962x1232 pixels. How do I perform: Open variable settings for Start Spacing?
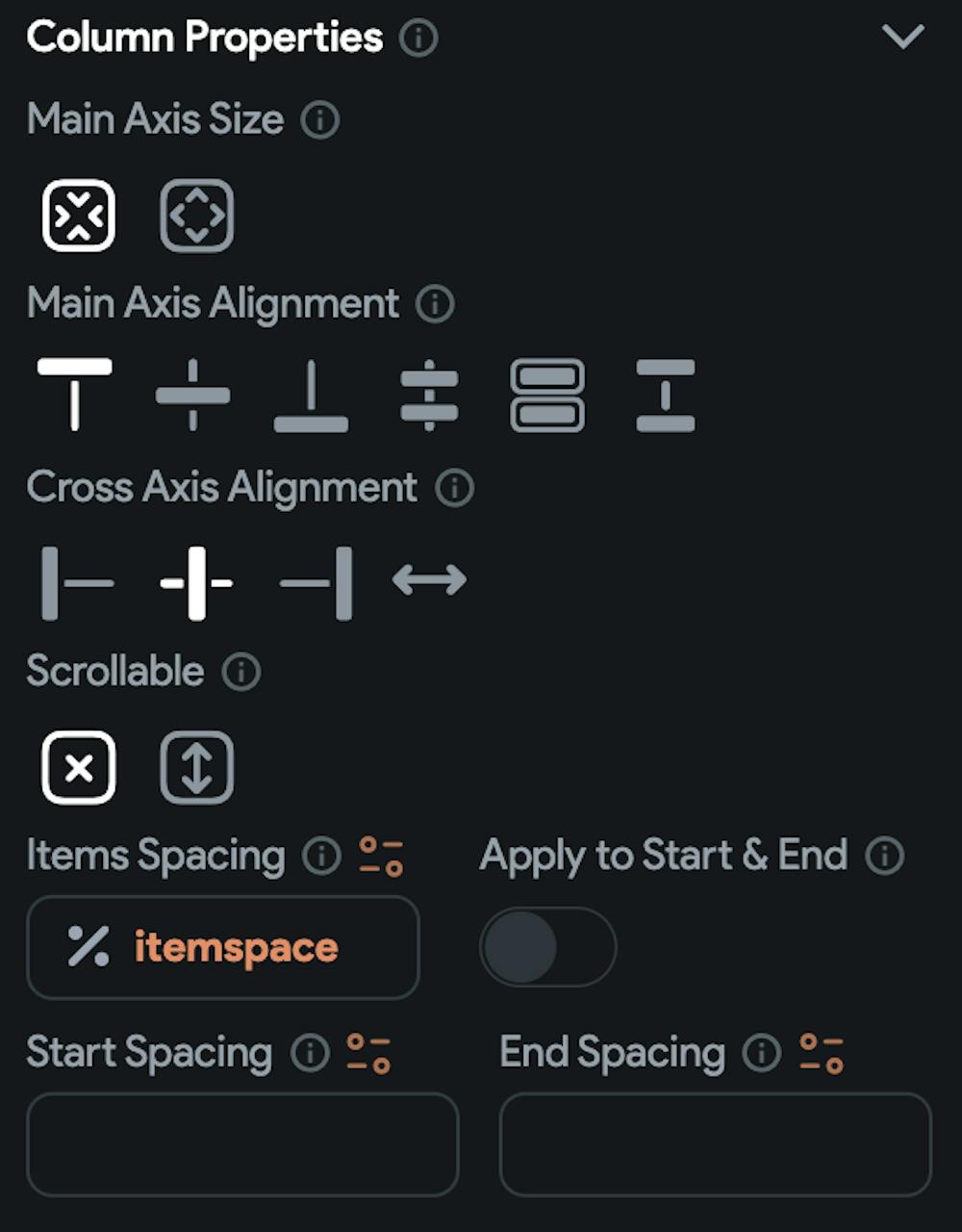click(368, 1053)
